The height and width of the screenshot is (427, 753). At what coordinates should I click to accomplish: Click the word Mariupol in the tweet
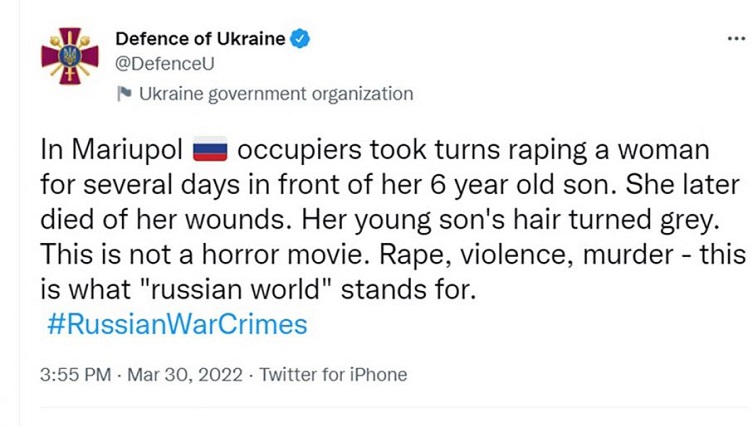tap(127, 149)
